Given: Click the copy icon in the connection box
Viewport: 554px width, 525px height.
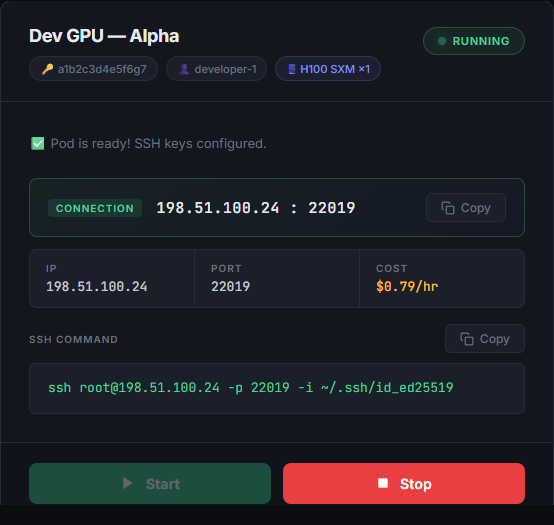Looking at the screenshot, I should (448, 208).
